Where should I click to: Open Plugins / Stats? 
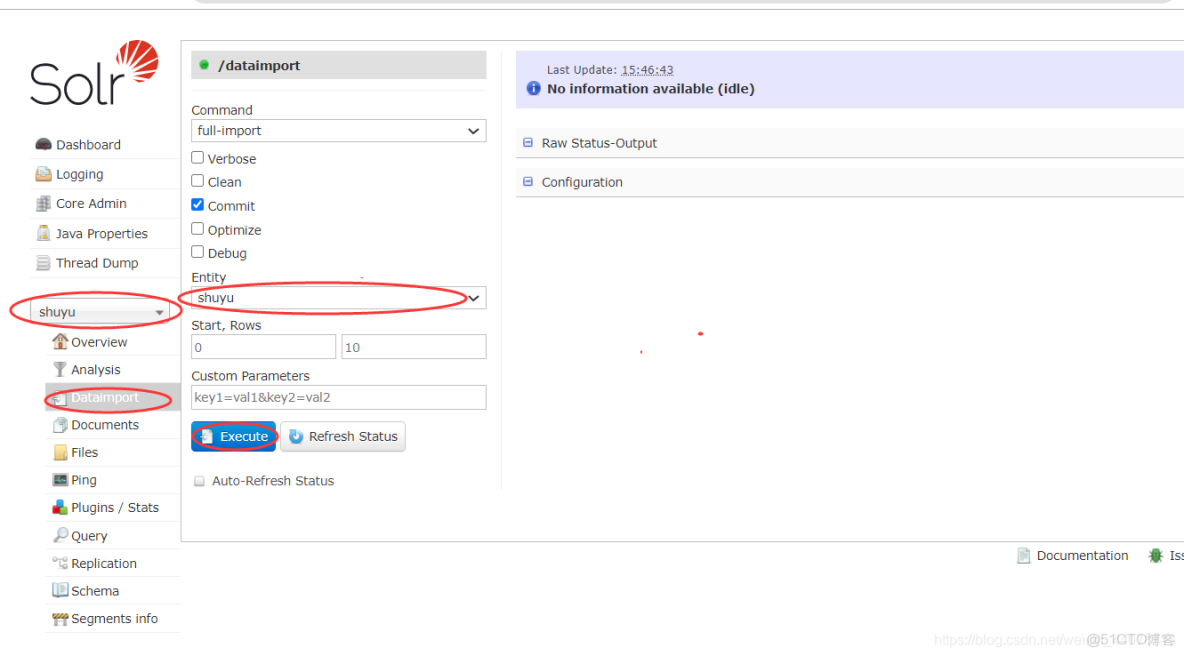tap(113, 507)
